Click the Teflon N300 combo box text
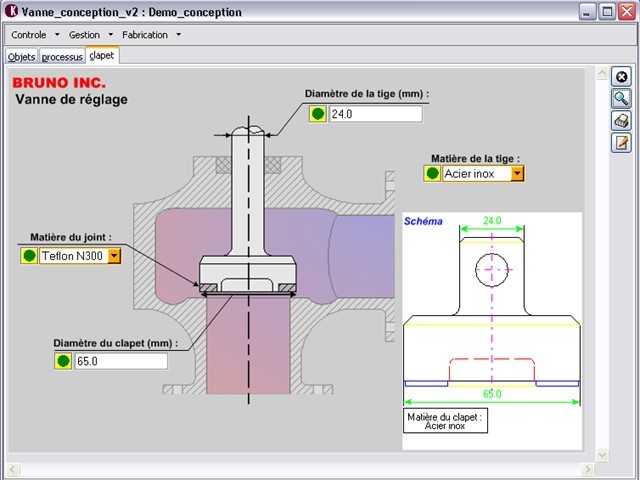This screenshot has height=480, width=640. point(74,256)
